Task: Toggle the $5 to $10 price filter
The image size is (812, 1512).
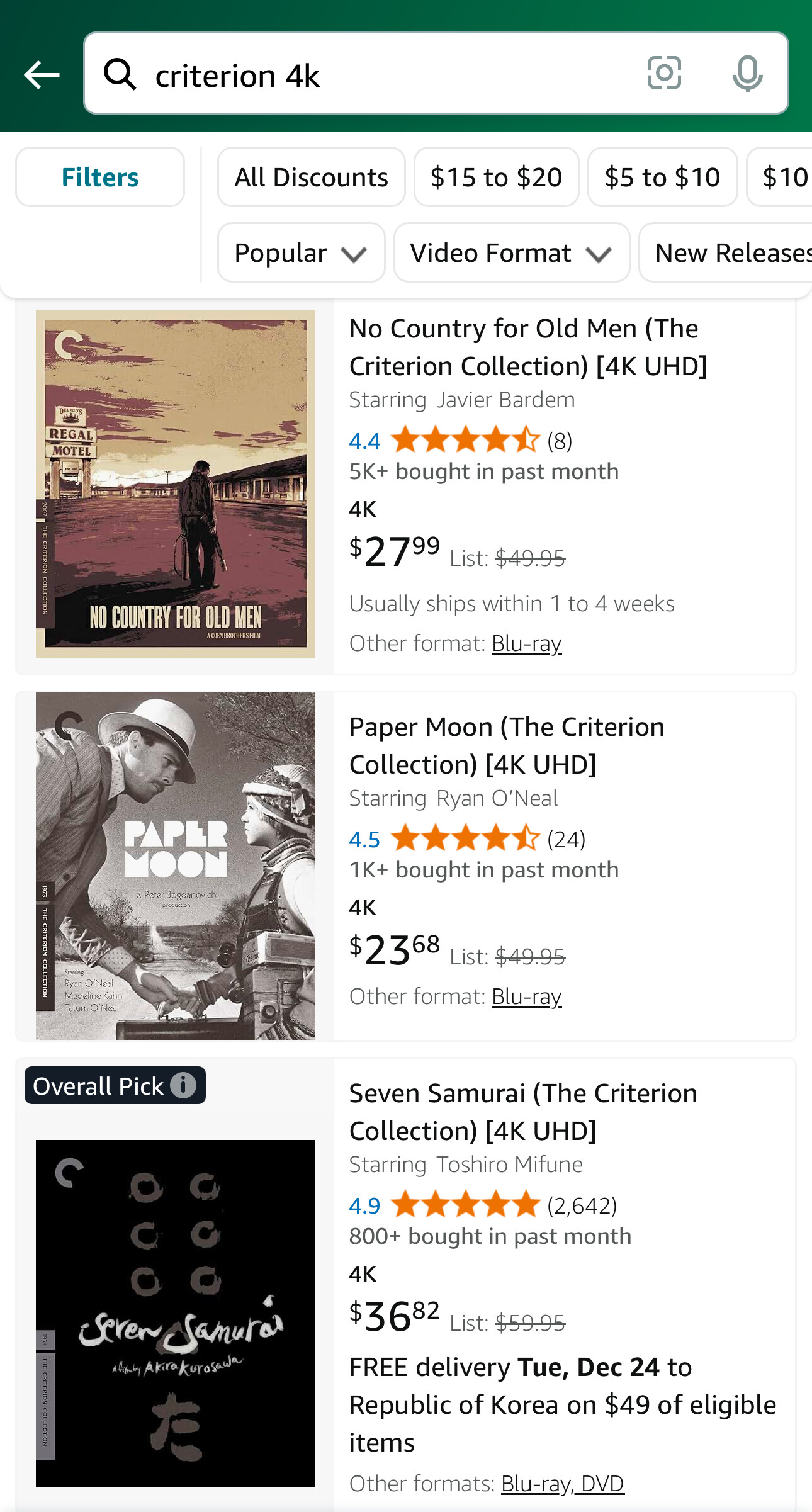Action: pos(662,177)
